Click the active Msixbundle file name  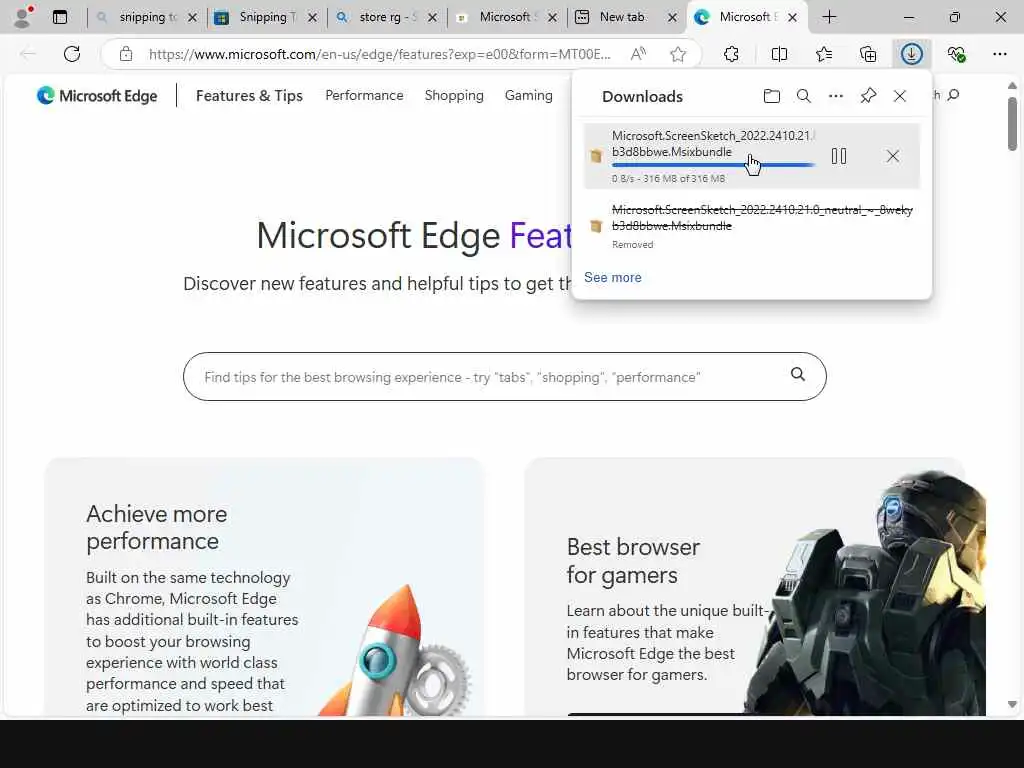coord(712,144)
